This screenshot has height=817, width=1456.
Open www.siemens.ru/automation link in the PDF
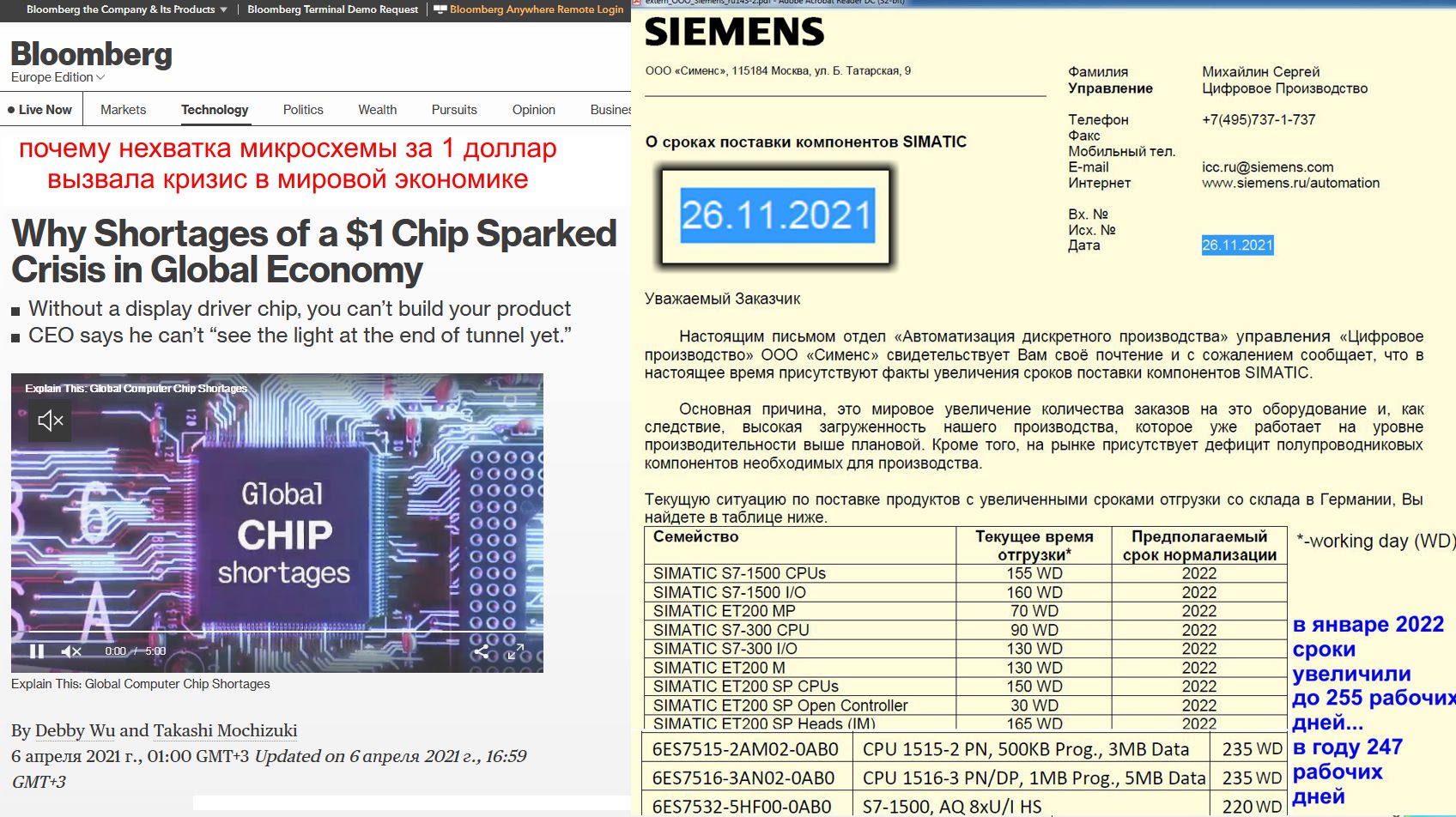click(1290, 183)
